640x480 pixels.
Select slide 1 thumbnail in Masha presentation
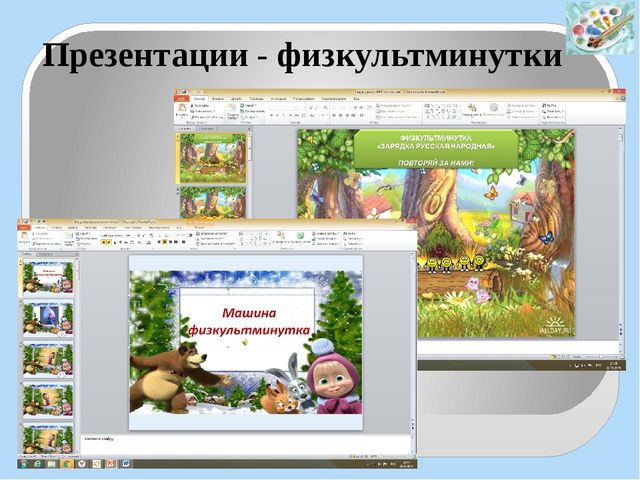coord(48,278)
